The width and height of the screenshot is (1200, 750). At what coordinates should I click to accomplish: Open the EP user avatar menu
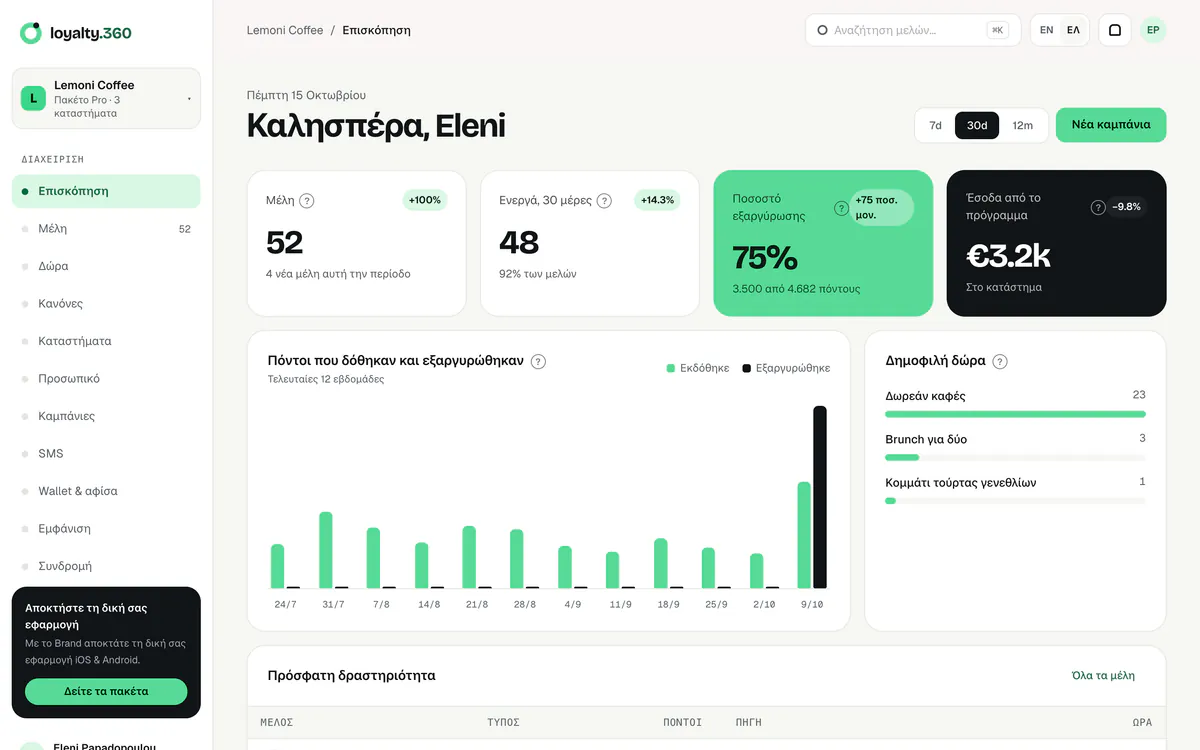point(1153,30)
